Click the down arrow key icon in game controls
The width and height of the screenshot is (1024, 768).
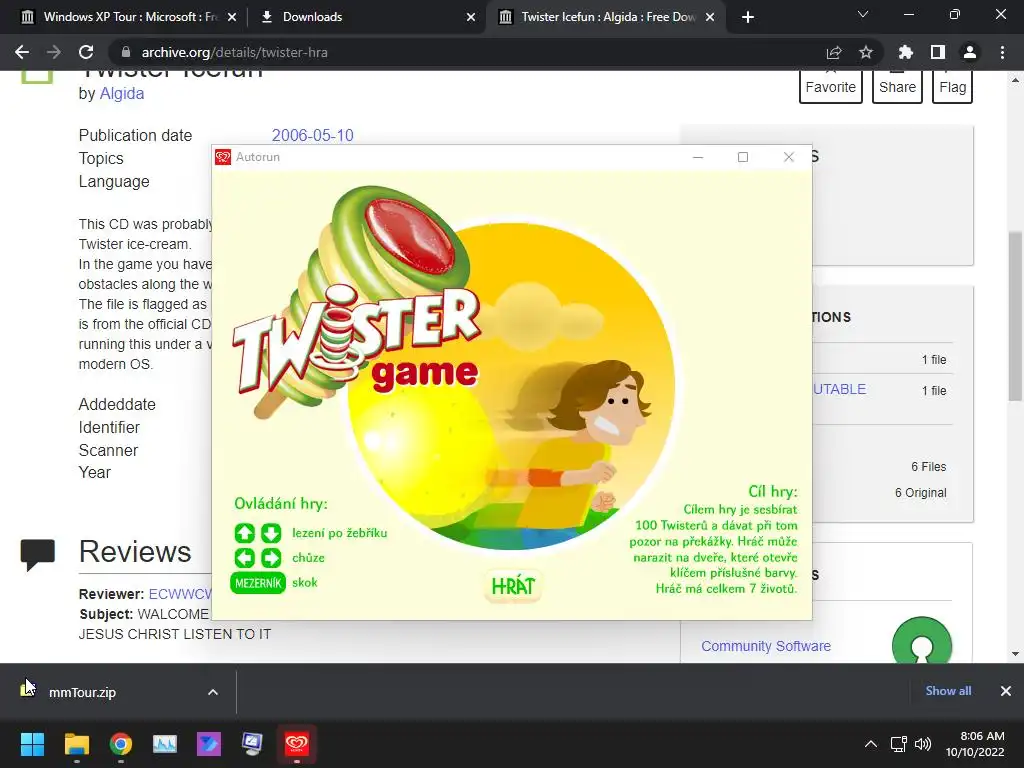271,533
